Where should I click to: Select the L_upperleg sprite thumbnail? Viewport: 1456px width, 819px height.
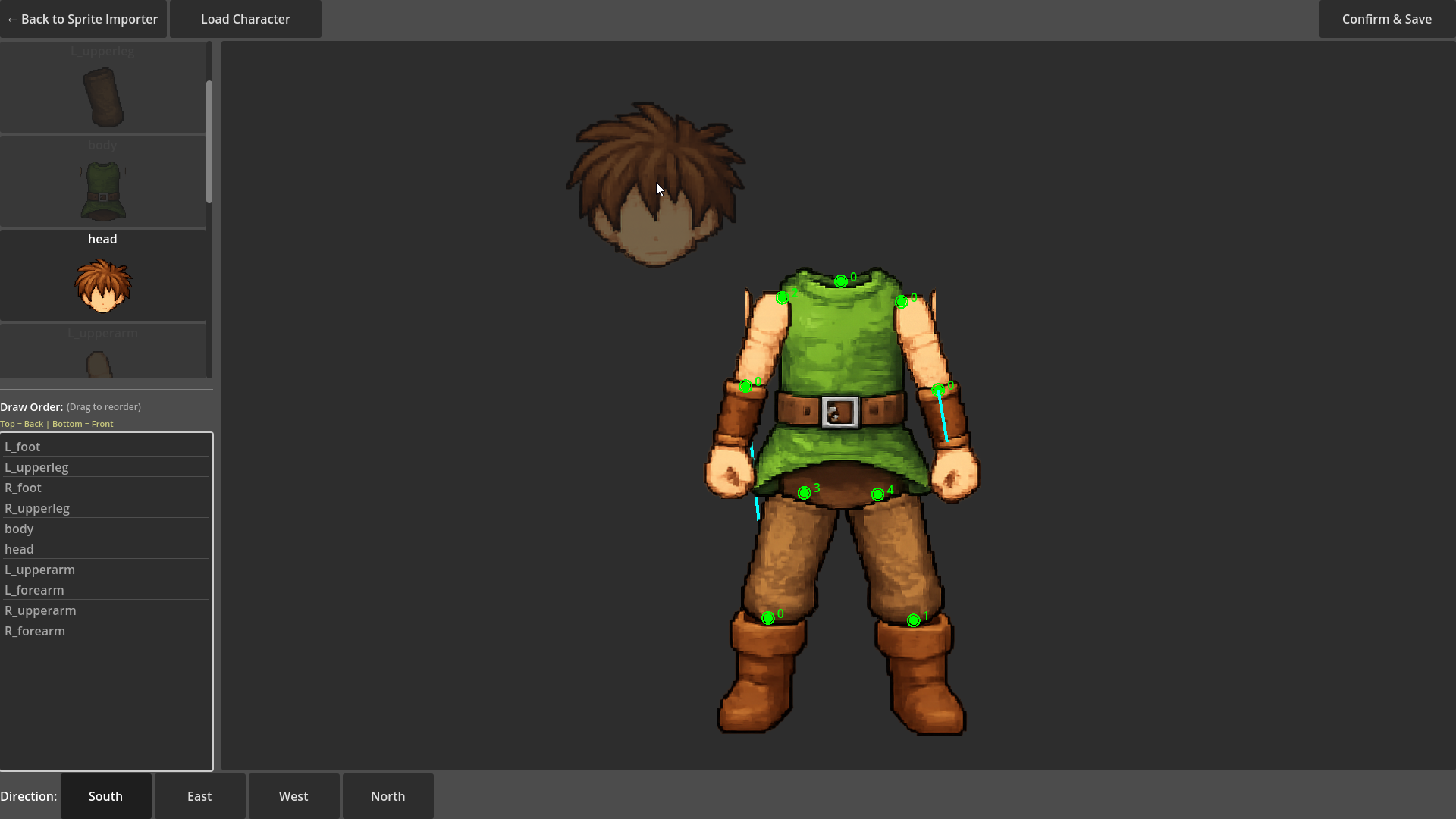102,97
